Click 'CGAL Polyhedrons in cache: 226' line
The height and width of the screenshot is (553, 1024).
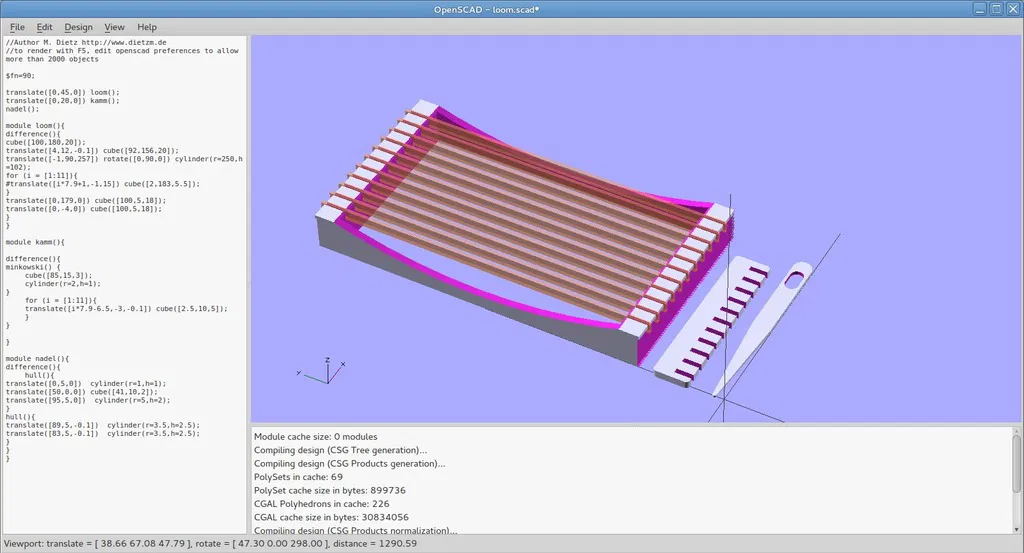[321, 503]
